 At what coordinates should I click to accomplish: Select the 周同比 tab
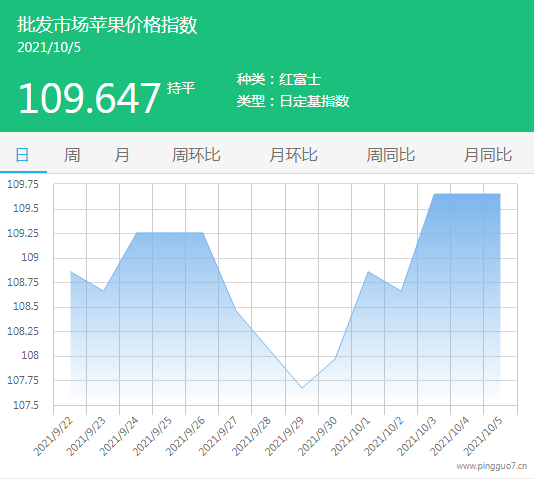pos(391,155)
